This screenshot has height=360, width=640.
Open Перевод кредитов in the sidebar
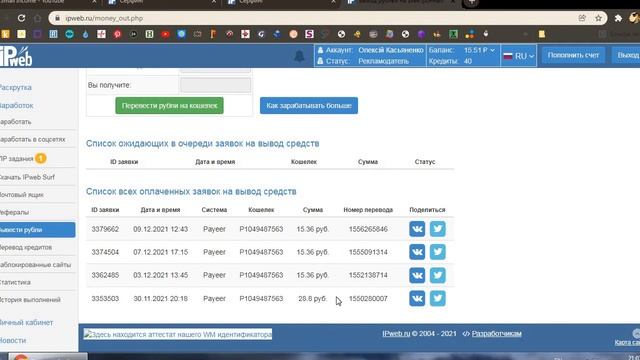click(26, 247)
